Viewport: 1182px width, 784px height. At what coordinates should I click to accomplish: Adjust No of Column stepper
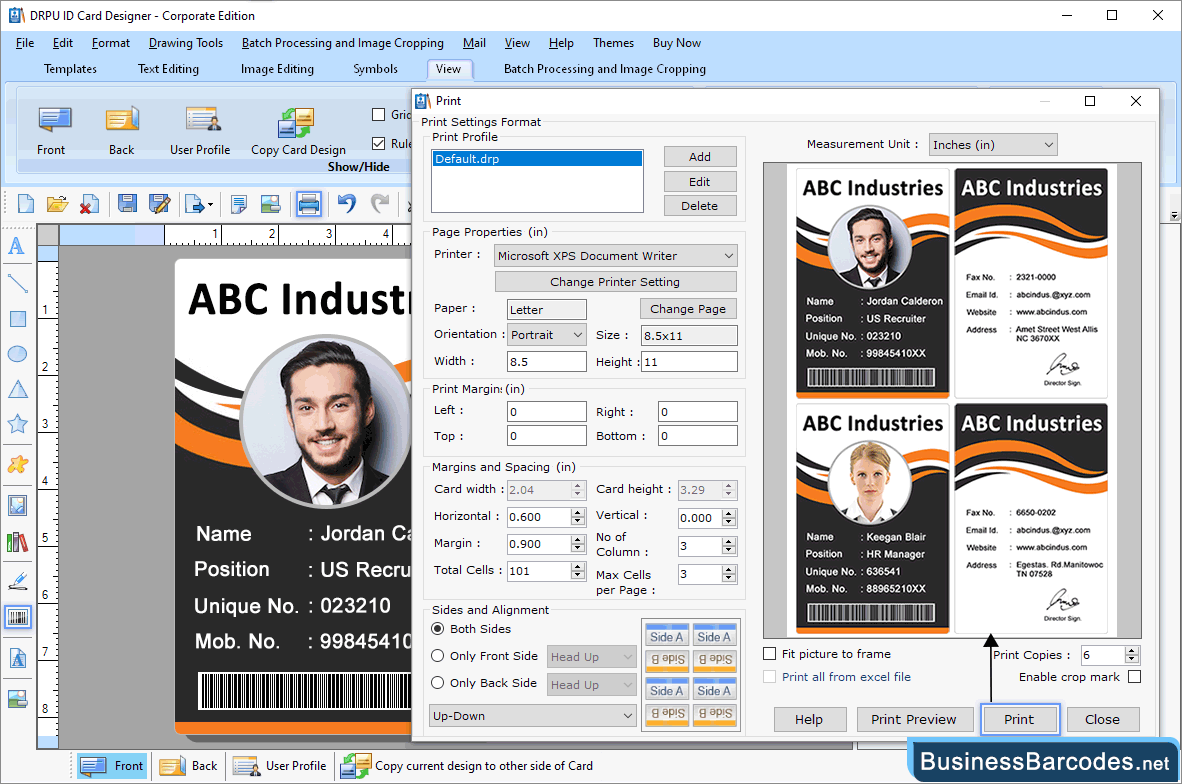tap(728, 547)
